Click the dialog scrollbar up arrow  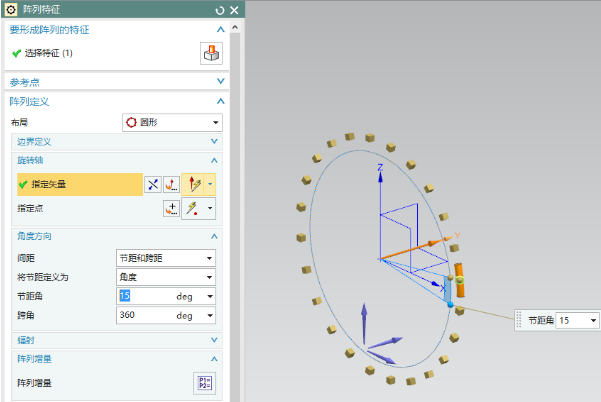pos(235,27)
